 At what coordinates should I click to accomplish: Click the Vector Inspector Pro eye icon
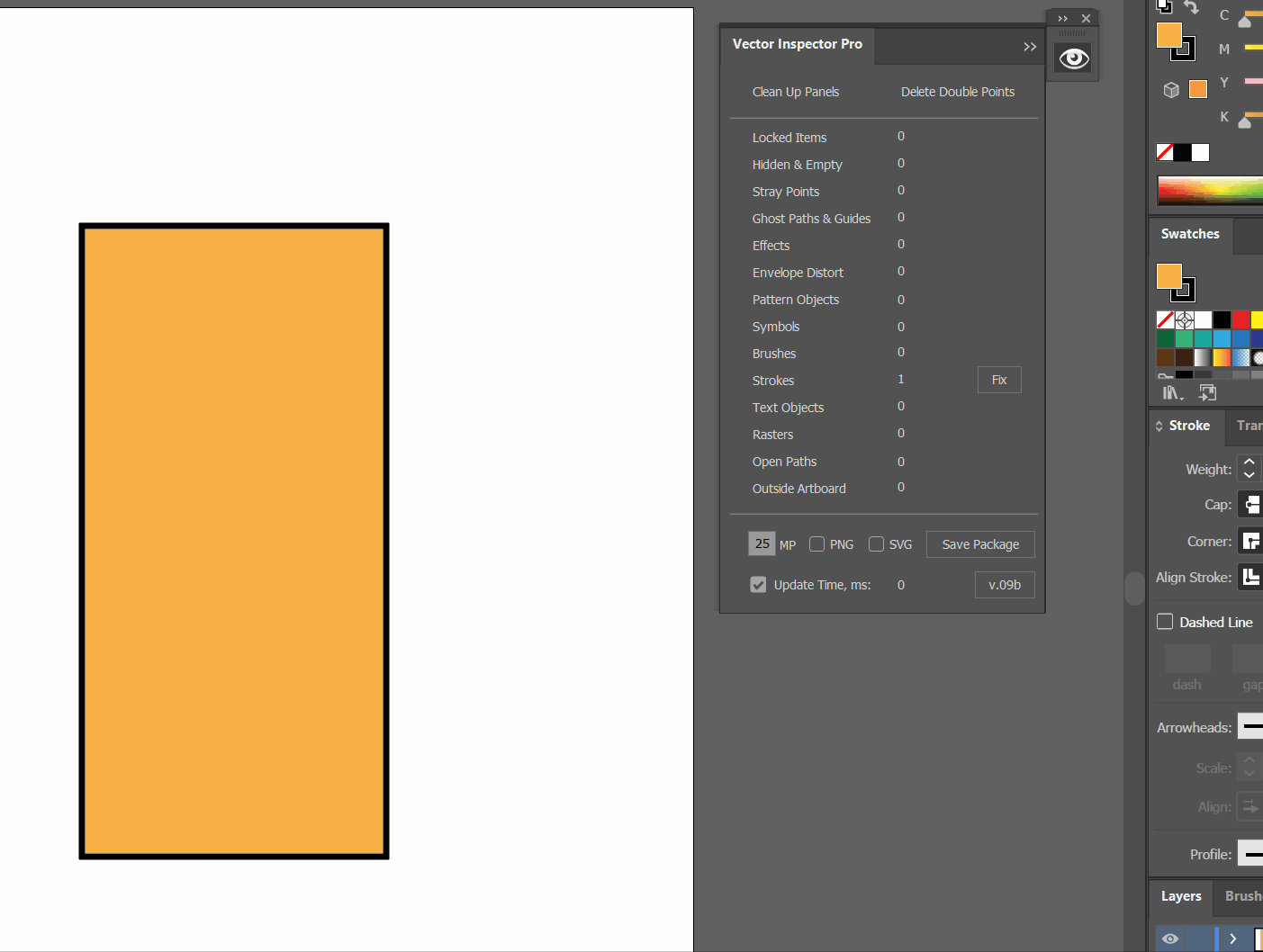pos(1073,59)
